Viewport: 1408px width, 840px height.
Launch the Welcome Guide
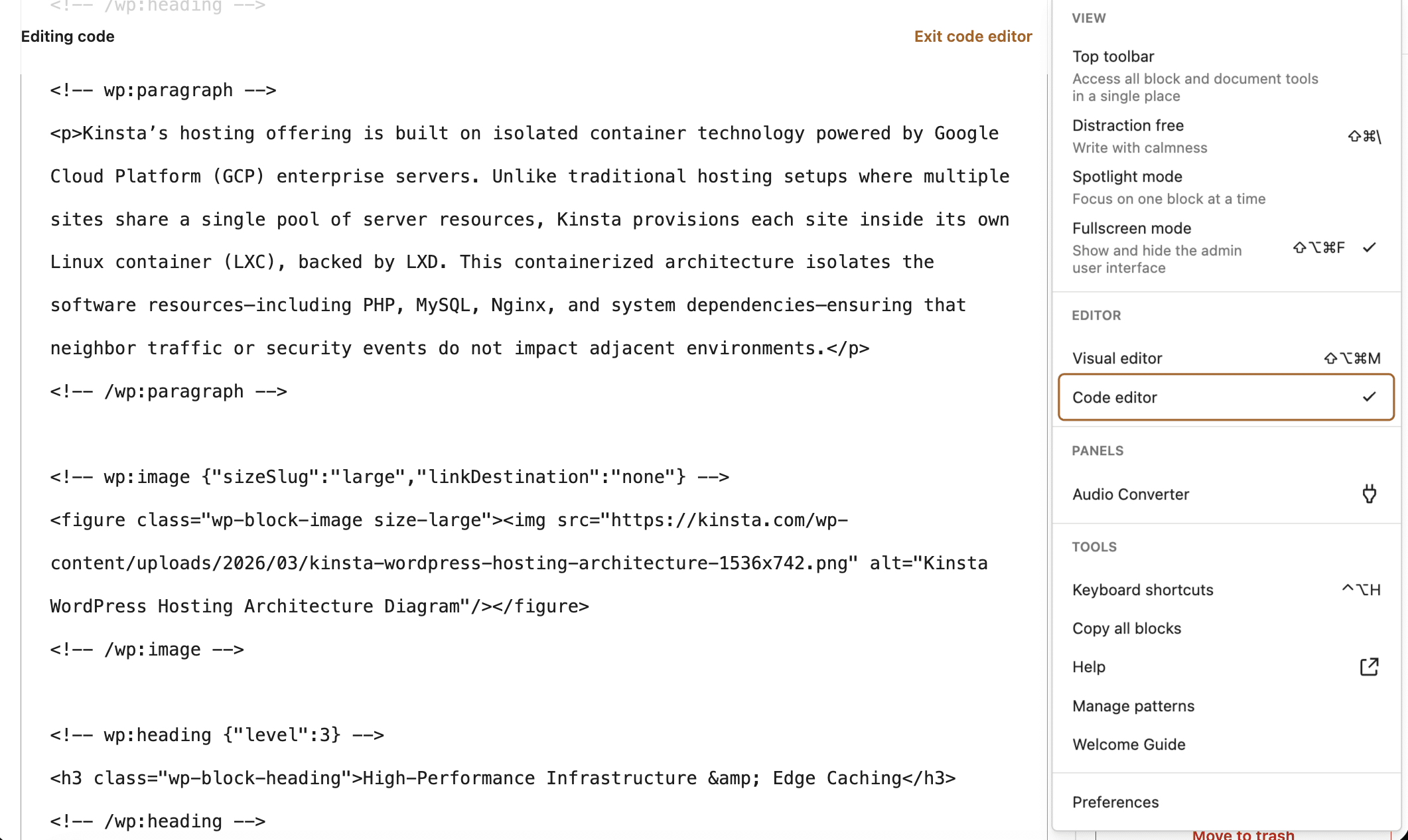click(x=1226, y=744)
